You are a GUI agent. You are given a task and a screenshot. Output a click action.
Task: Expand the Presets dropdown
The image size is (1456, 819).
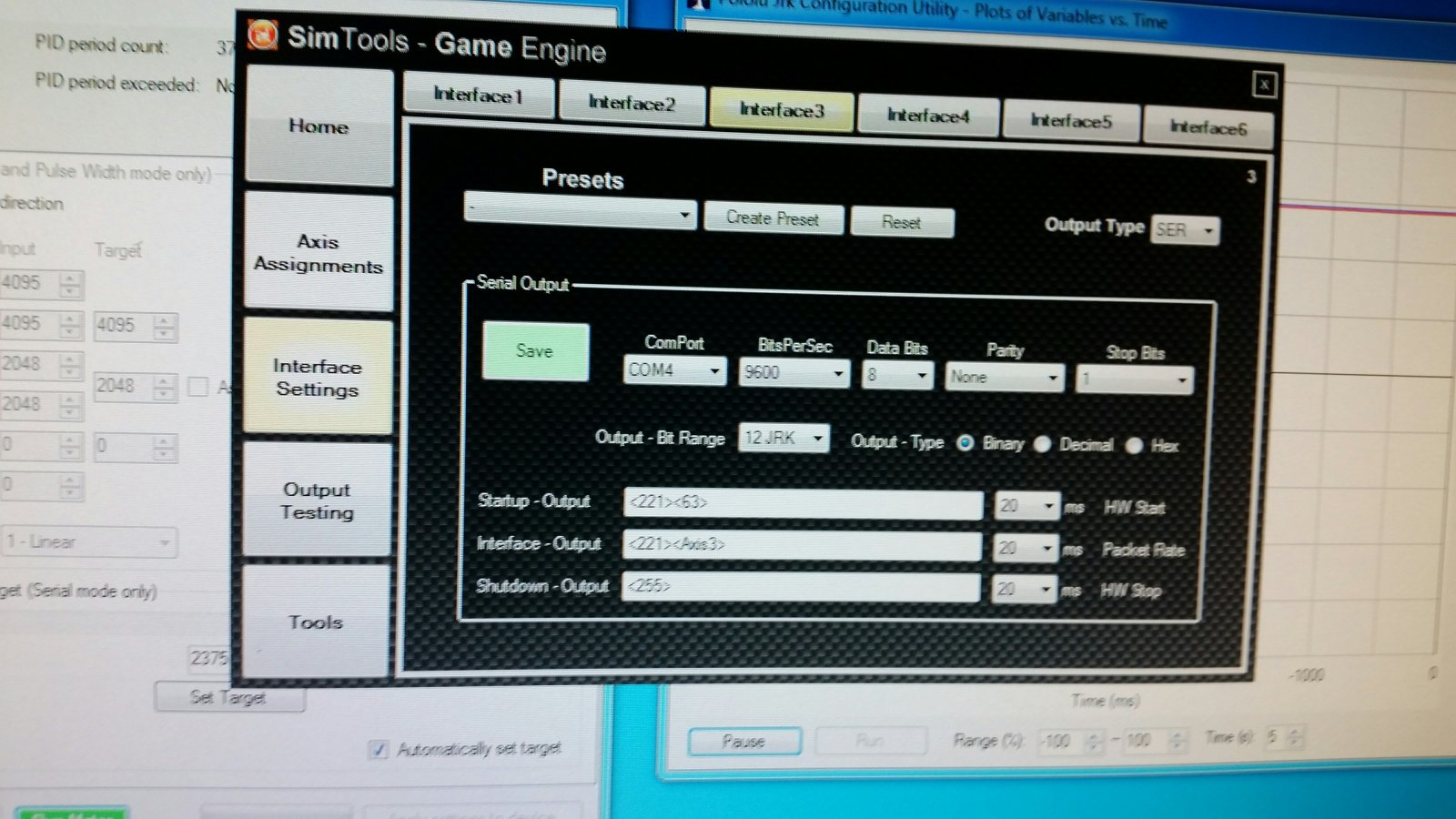580,213
